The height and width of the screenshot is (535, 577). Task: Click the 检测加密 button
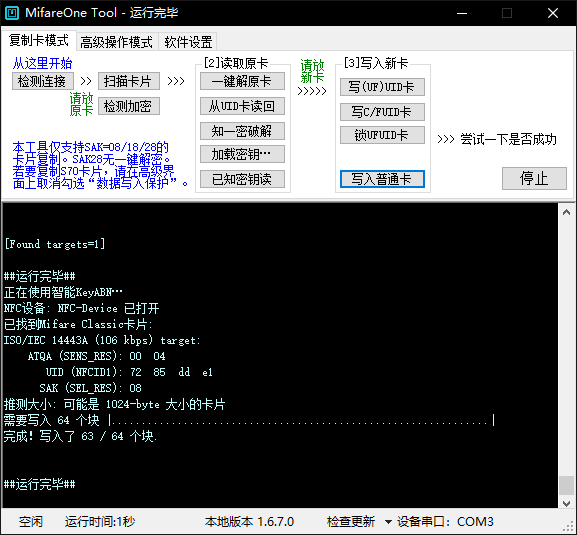coord(128,106)
